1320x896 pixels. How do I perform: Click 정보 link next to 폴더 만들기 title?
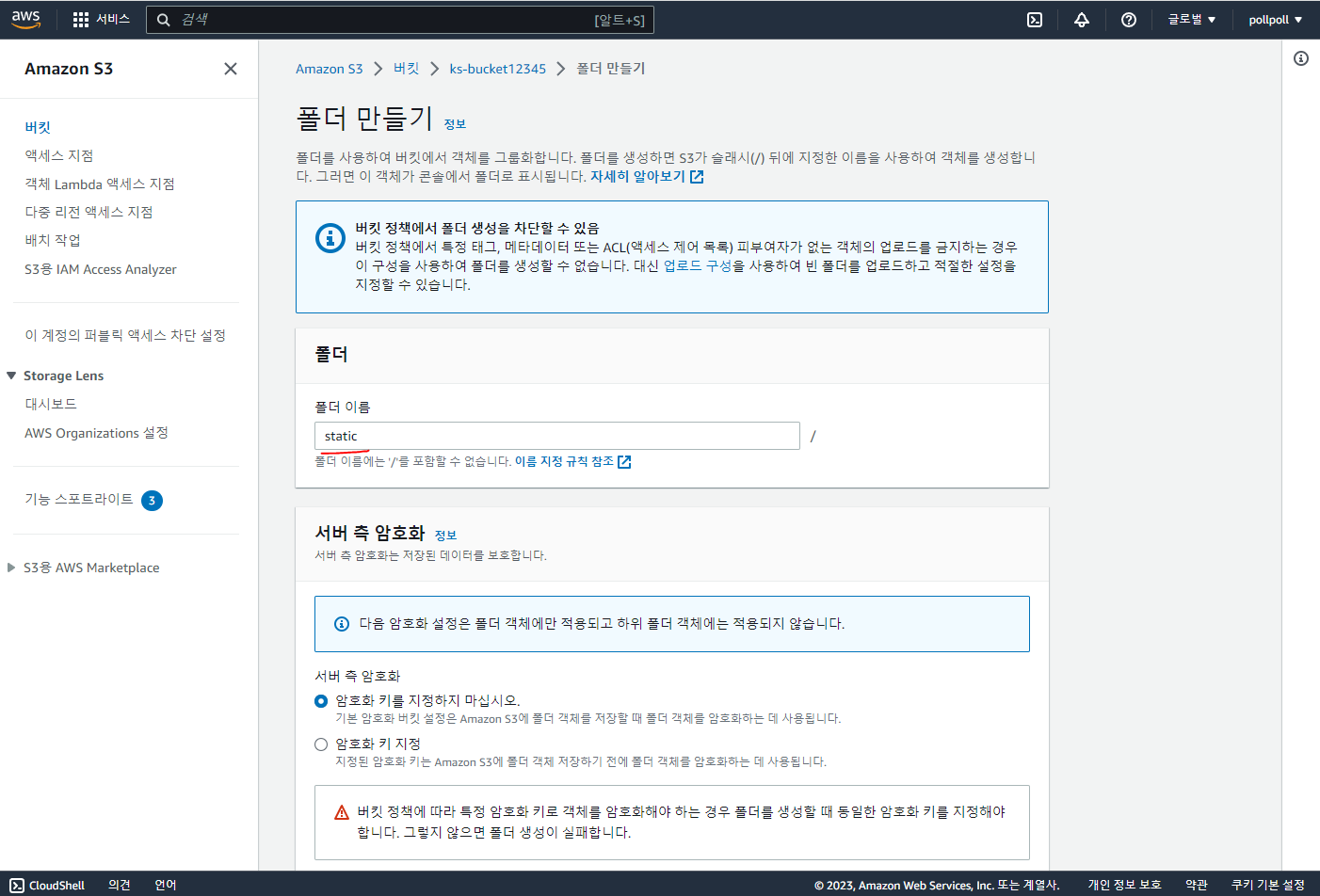pos(455,124)
